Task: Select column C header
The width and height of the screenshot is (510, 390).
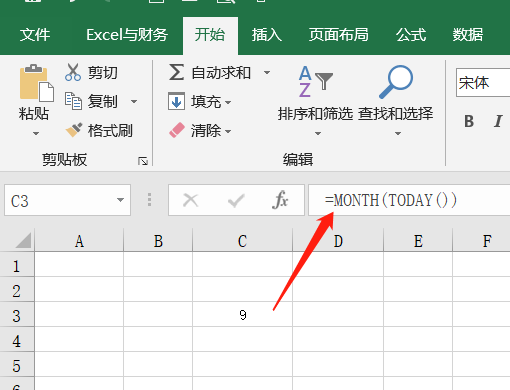Action: coord(242,240)
